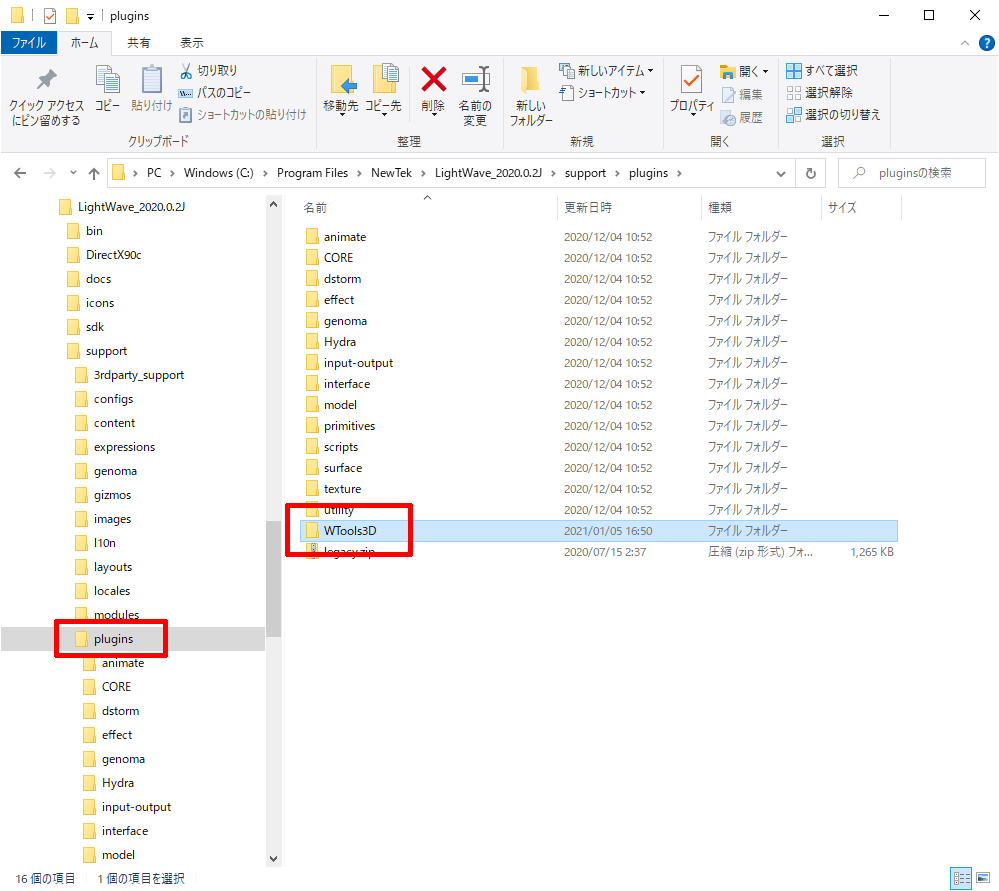The image size is (999, 891).
Task: Click Program Files in the breadcrumb
Action: [x=312, y=173]
